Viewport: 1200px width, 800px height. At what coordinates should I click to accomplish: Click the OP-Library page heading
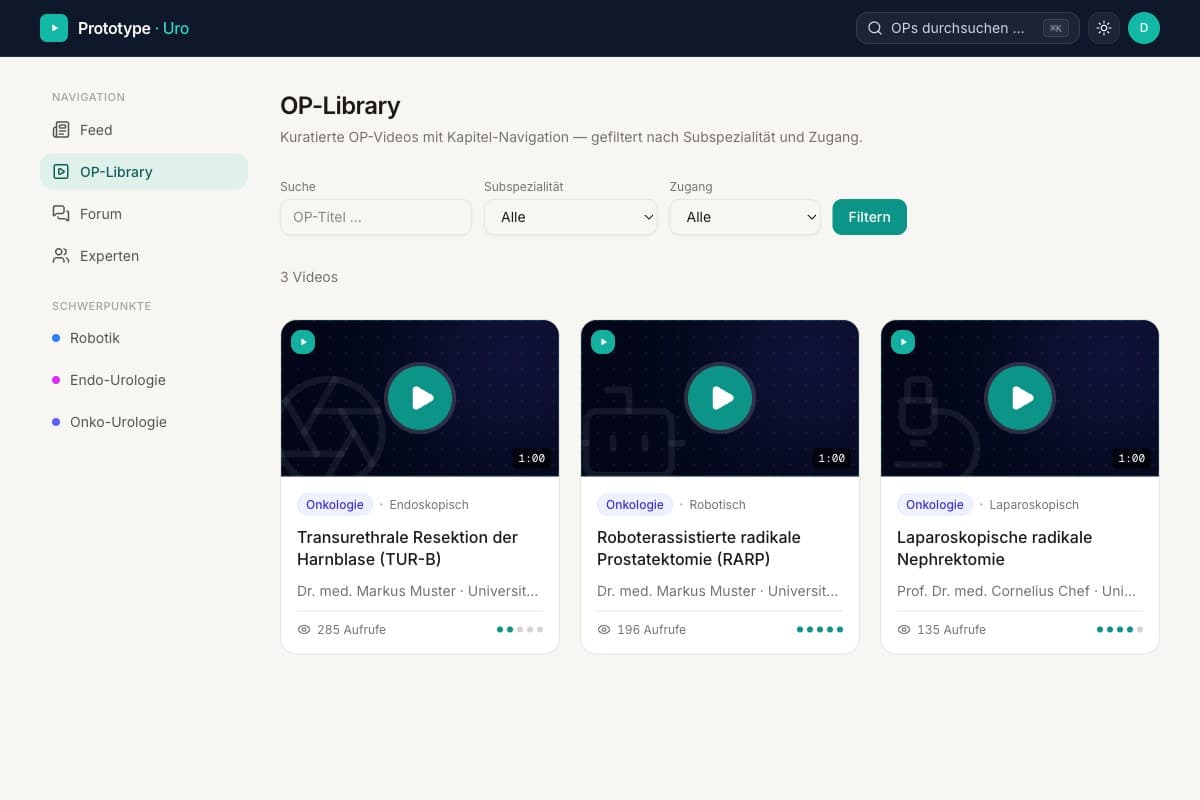point(340,105)
